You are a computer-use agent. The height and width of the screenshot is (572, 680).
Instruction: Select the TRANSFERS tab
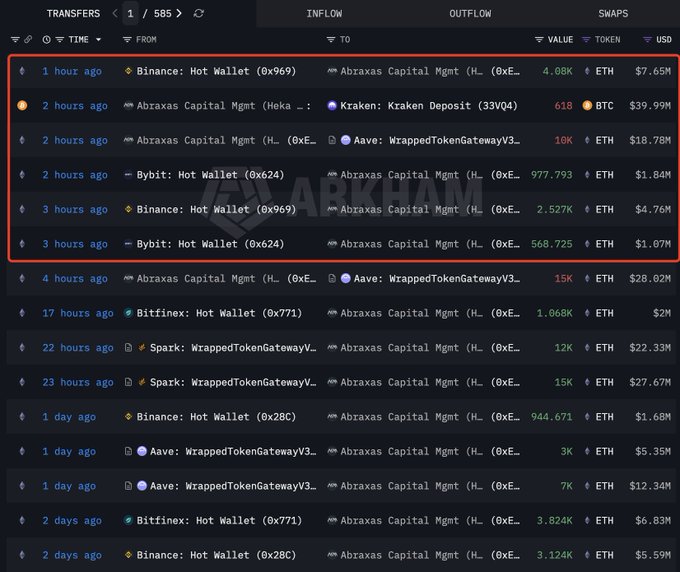(x=73, y=13)
